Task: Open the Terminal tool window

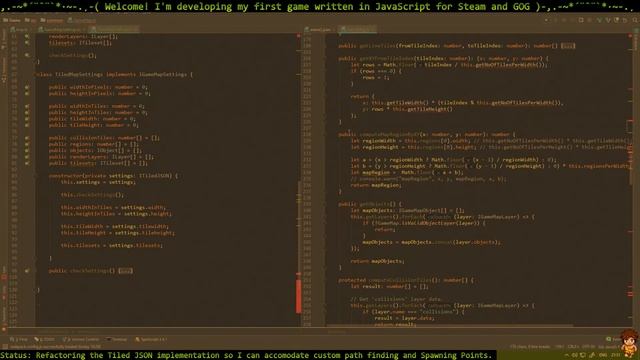Action: coord(117,339)
